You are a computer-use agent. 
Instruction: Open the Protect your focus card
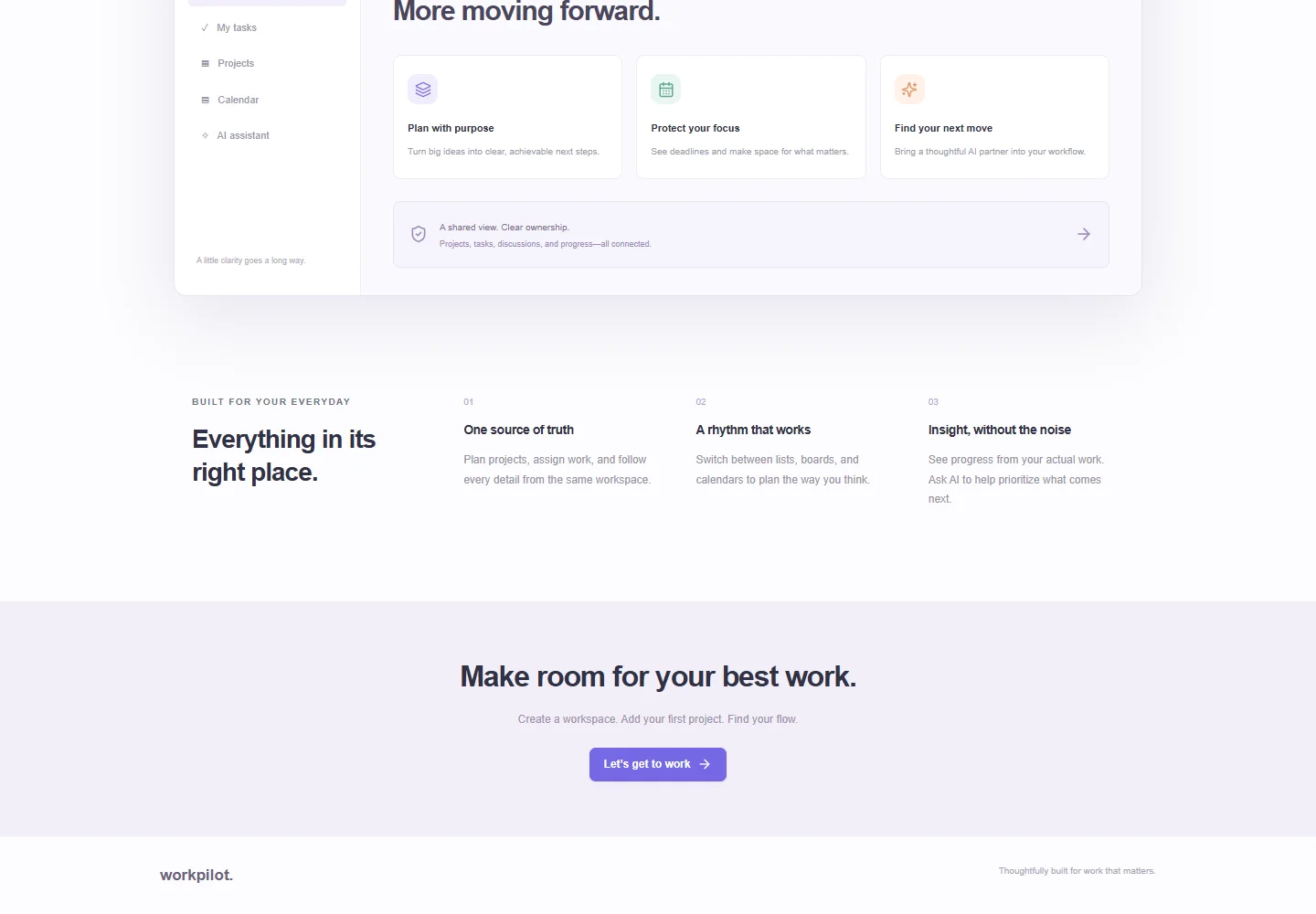[x=751, y=117]
